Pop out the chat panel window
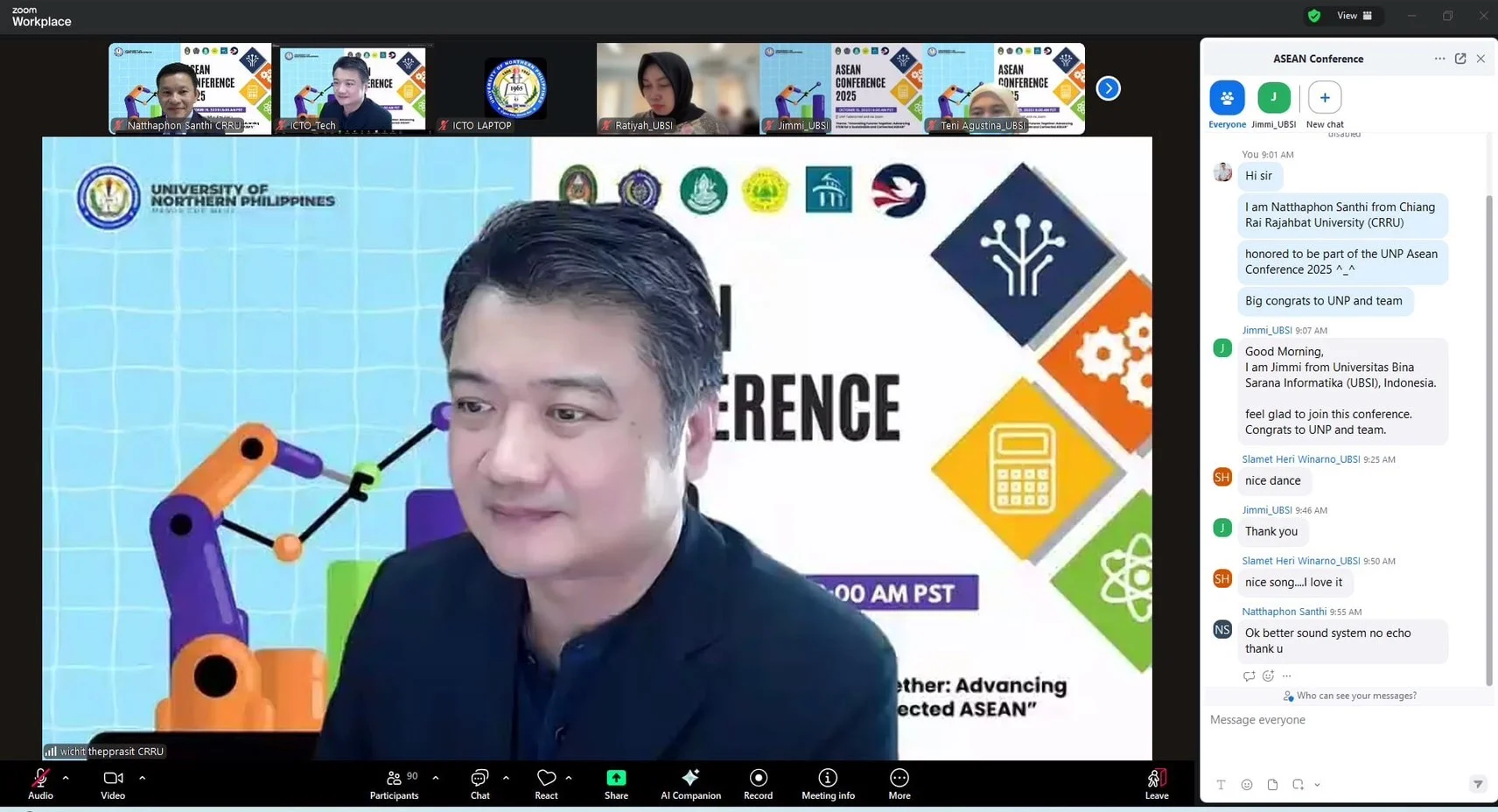This screenshot has width=1498, height=812. (x=1460, y=59)
